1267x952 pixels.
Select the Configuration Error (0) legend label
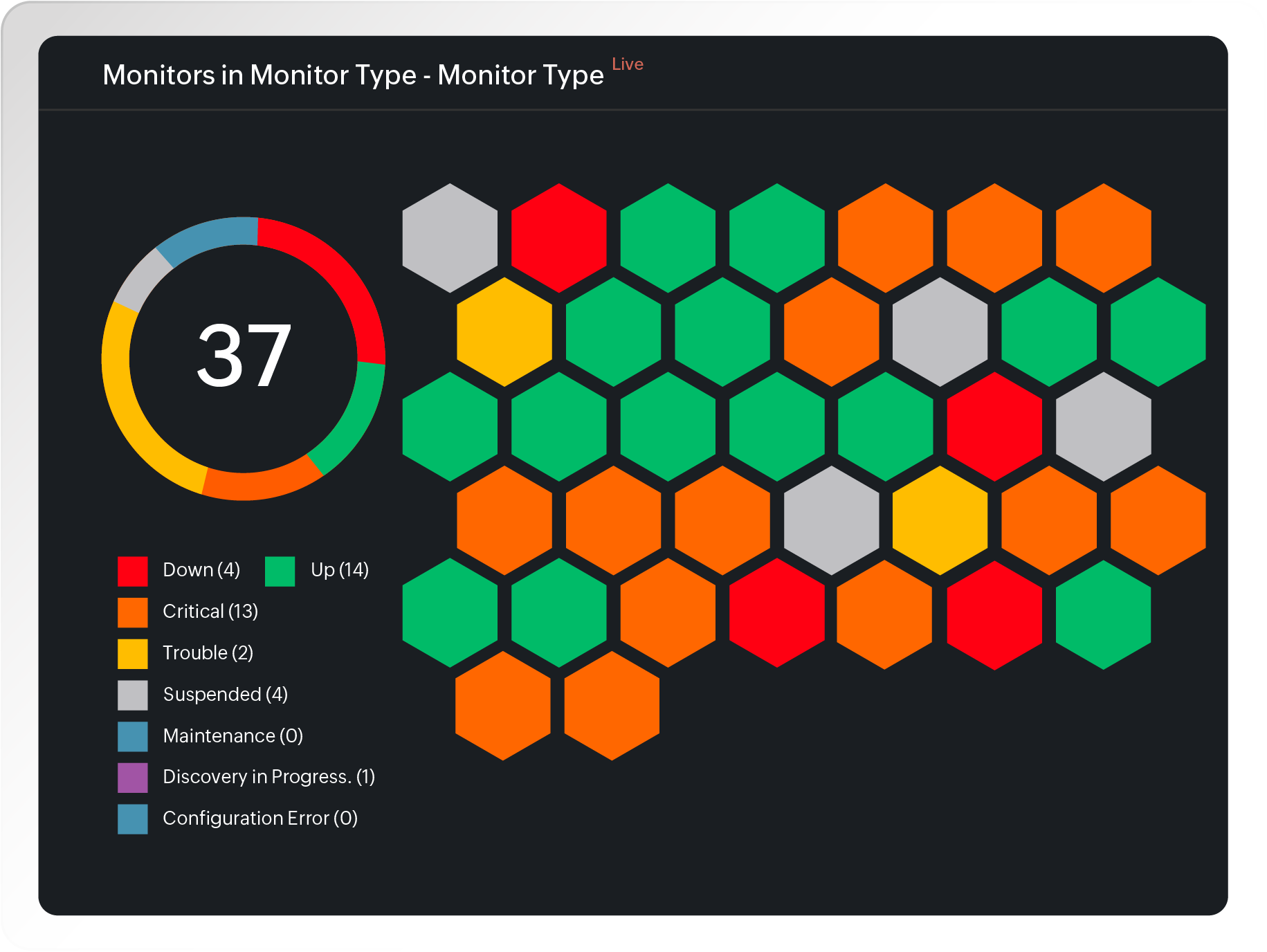[259, 818]
